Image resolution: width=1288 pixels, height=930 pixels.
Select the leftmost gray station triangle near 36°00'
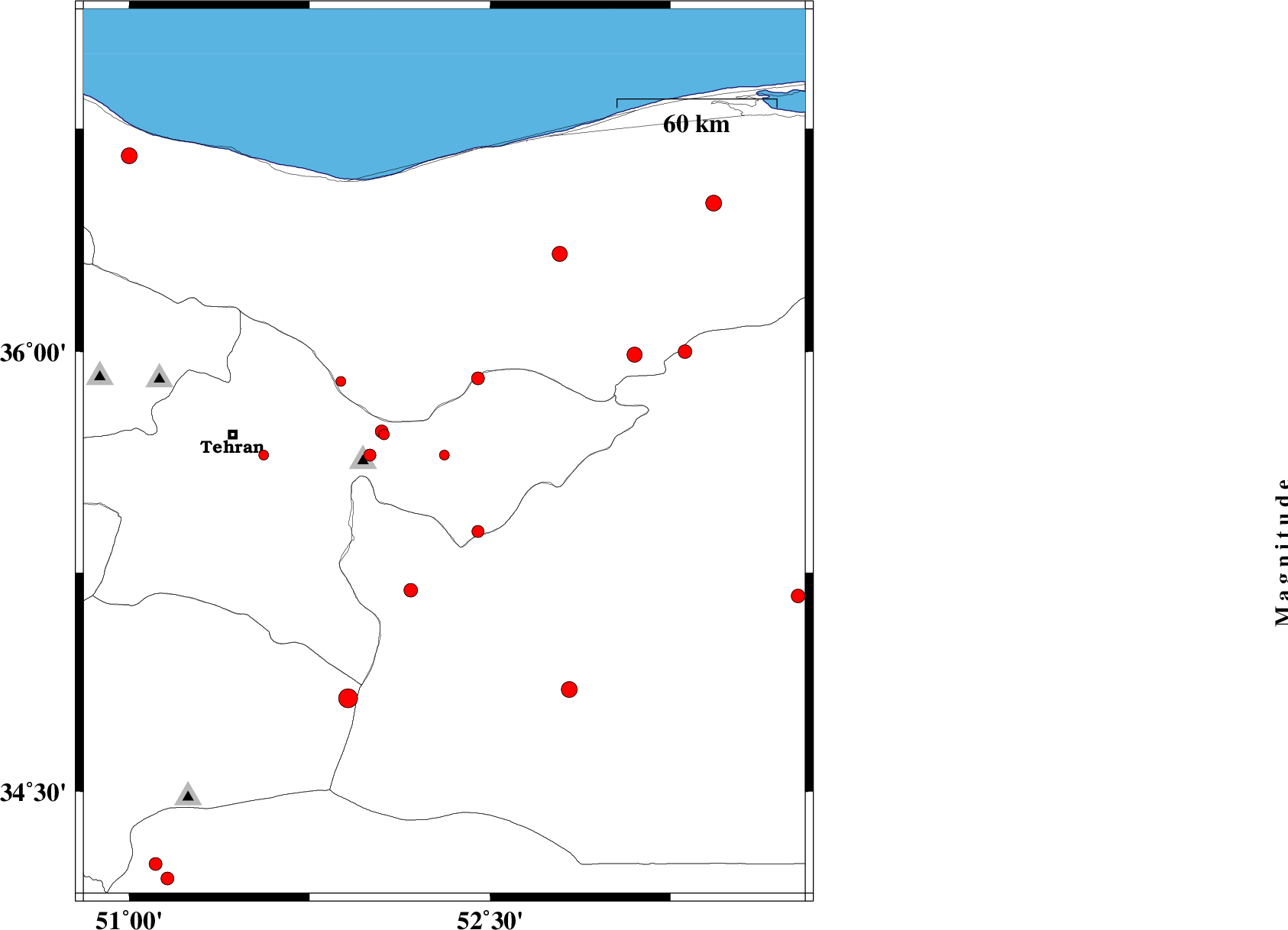pos(99,374)
